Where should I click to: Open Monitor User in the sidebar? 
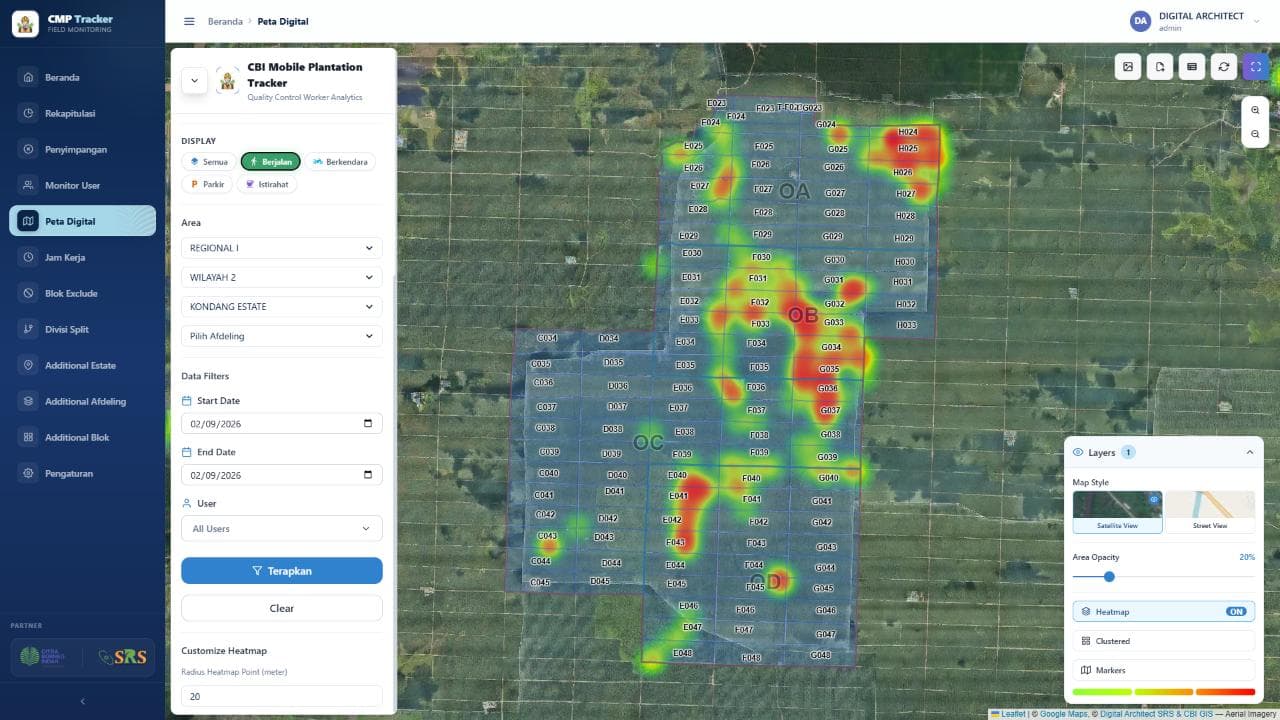[x=82, y=185]
